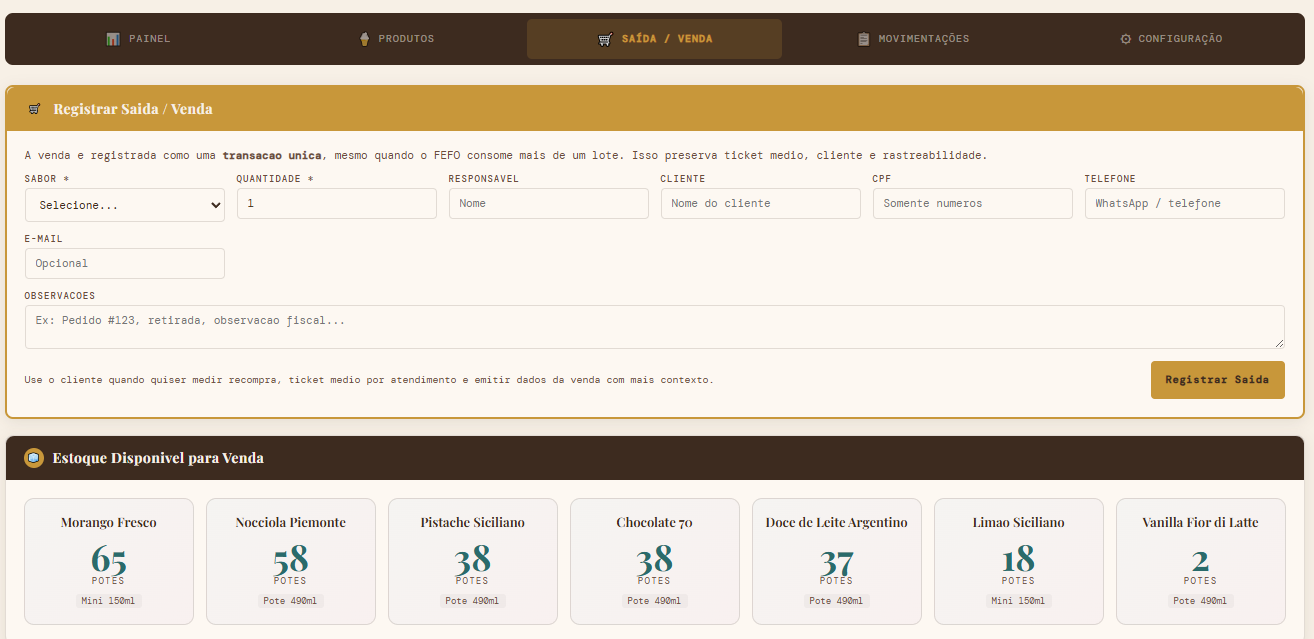Screen dimensions: 1314x639
Task: Click the Telefone WhatsApp field
Action: coord(1184,203)
